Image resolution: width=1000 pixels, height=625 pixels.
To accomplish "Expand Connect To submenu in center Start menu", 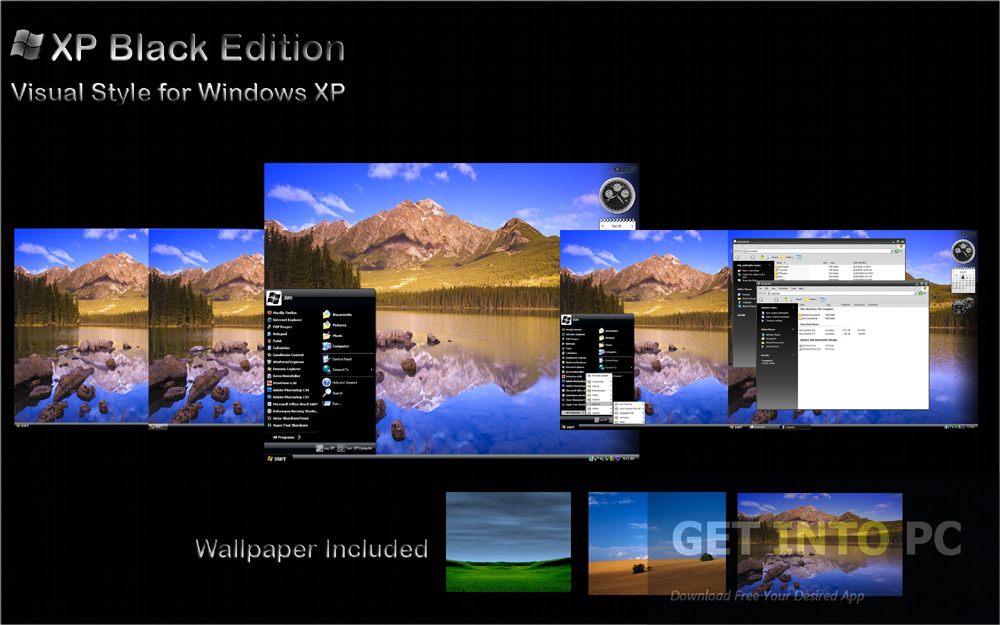I will point(348,369).
